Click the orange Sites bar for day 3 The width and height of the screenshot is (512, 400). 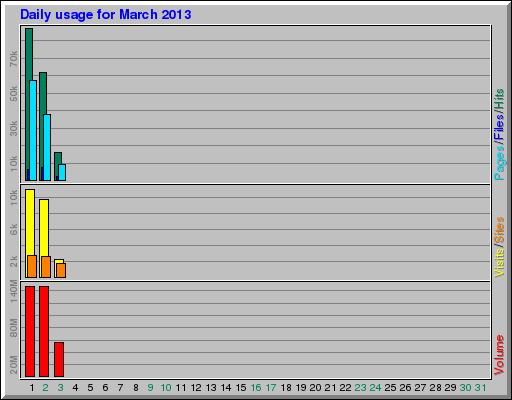pos(61,271)
